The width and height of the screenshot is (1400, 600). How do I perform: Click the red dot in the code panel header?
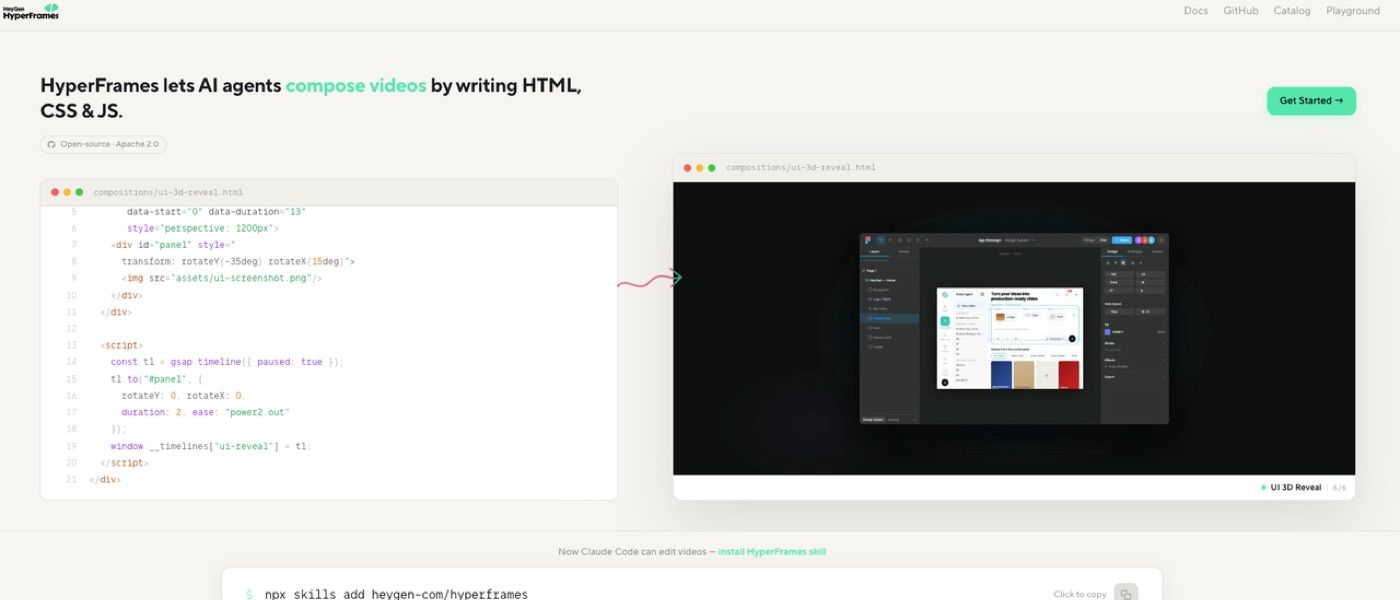(55, 192)
